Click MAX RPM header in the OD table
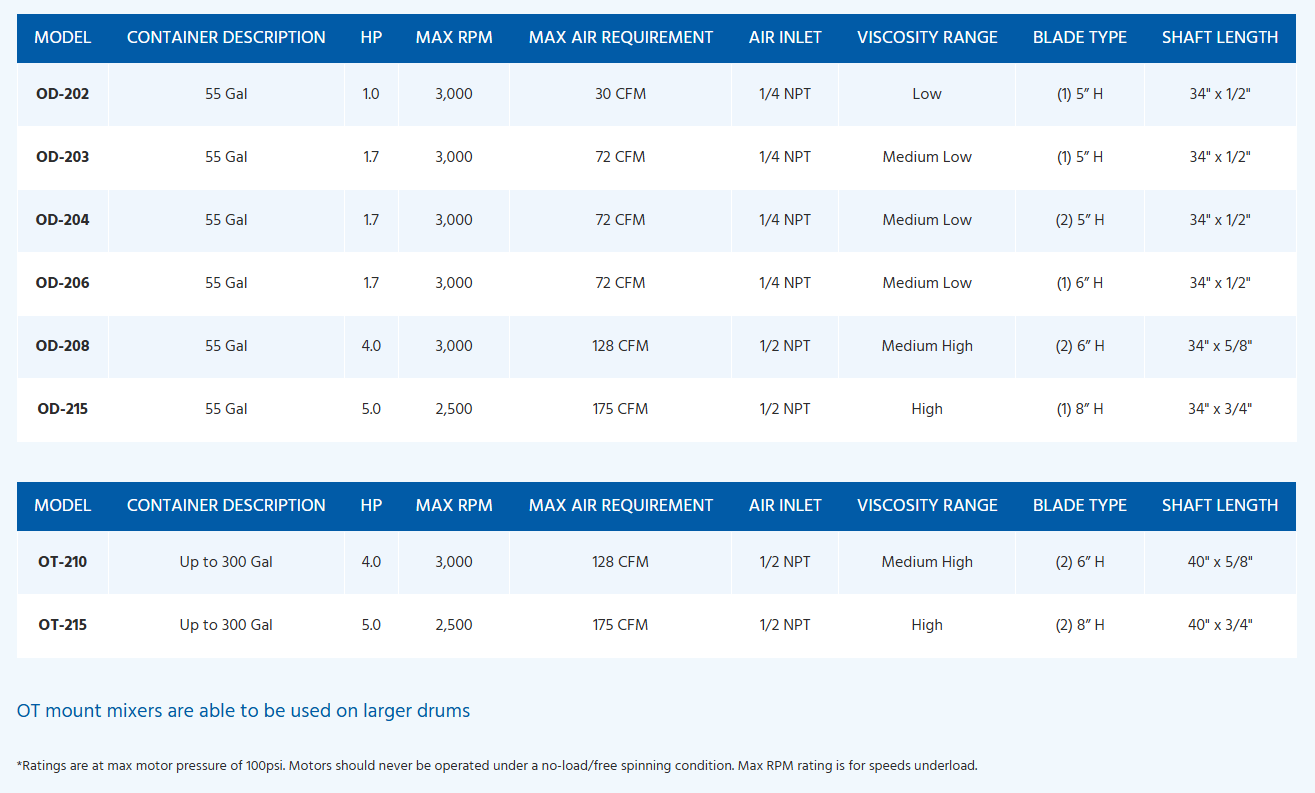This screenshot has height=793, width=1315. (x=454, y=38)
